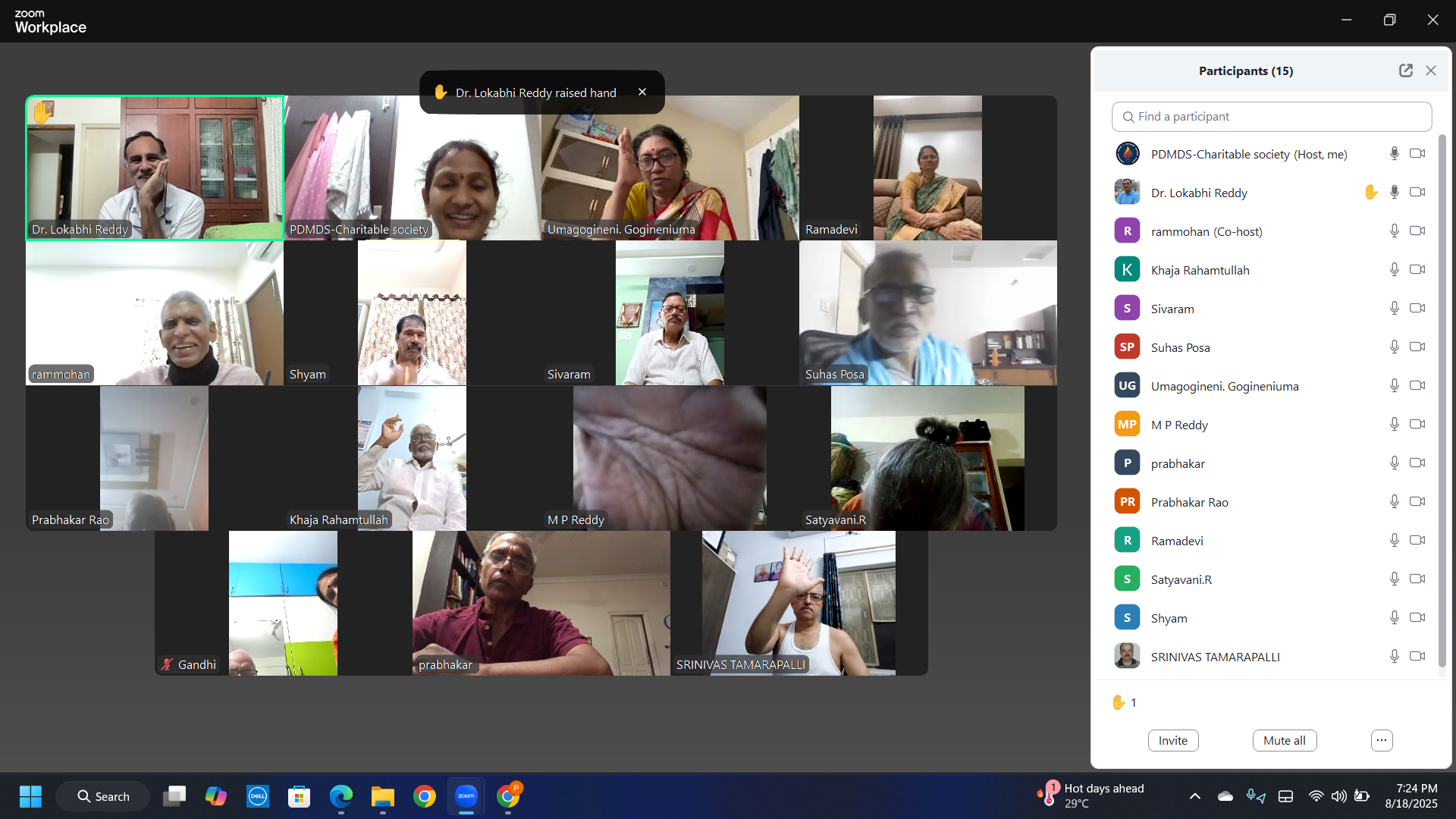Click Ramadevi's video icon

click(x=1417, y=541)
